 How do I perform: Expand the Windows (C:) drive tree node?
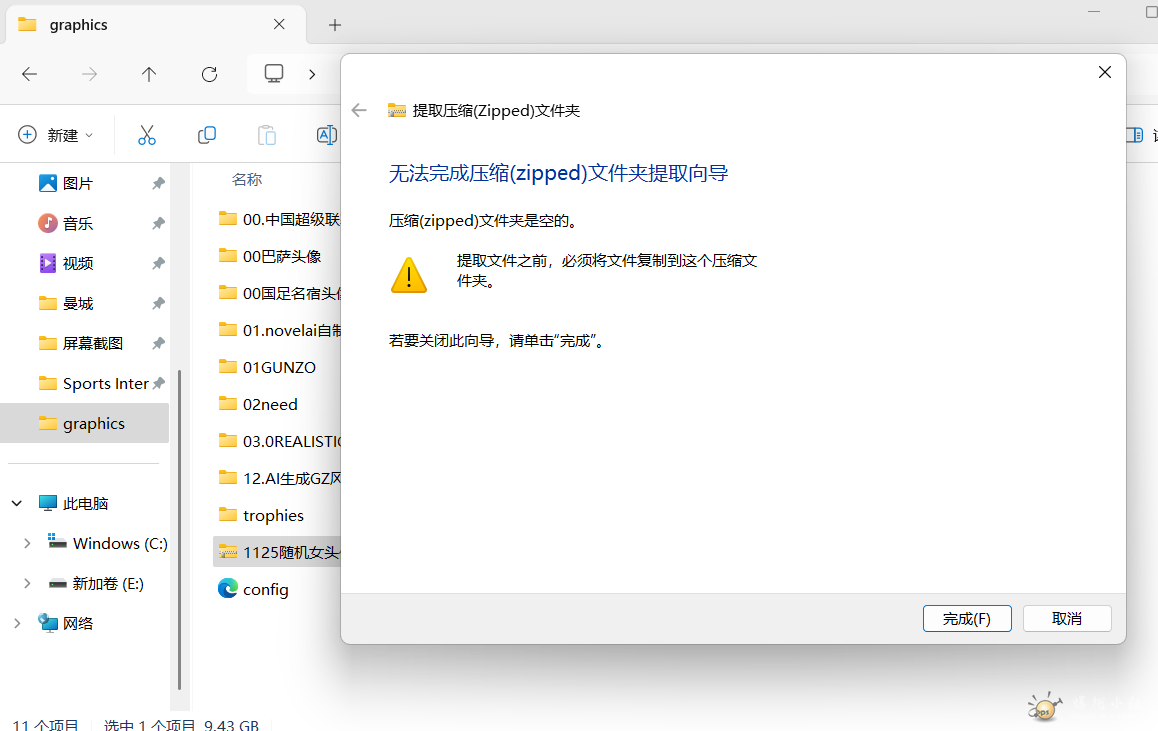pyautogui.click(x=27, y=544)
